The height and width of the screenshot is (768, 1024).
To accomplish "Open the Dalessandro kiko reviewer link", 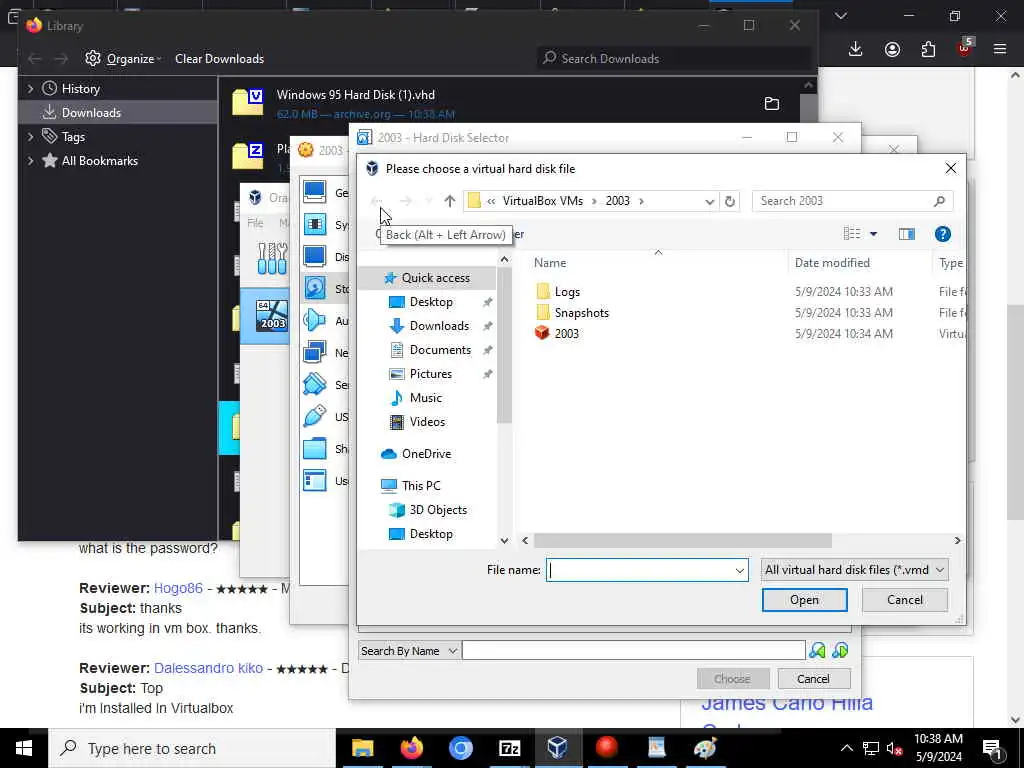I will [208, 669].
